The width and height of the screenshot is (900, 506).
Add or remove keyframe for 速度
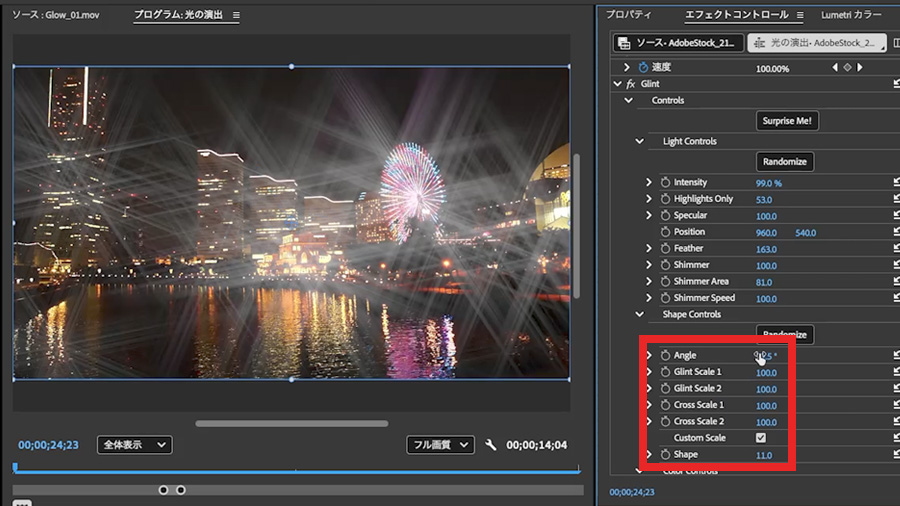(x=847, y=67)
